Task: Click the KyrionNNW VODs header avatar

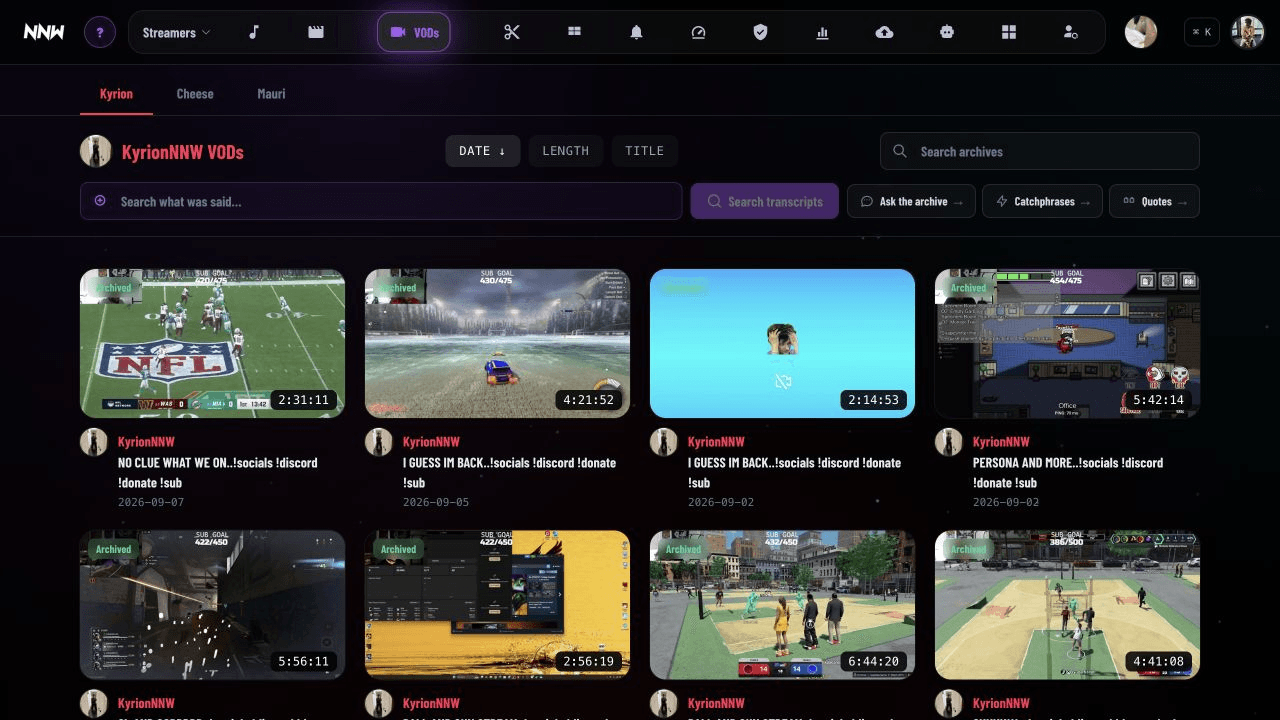Action: click(95, 151)
